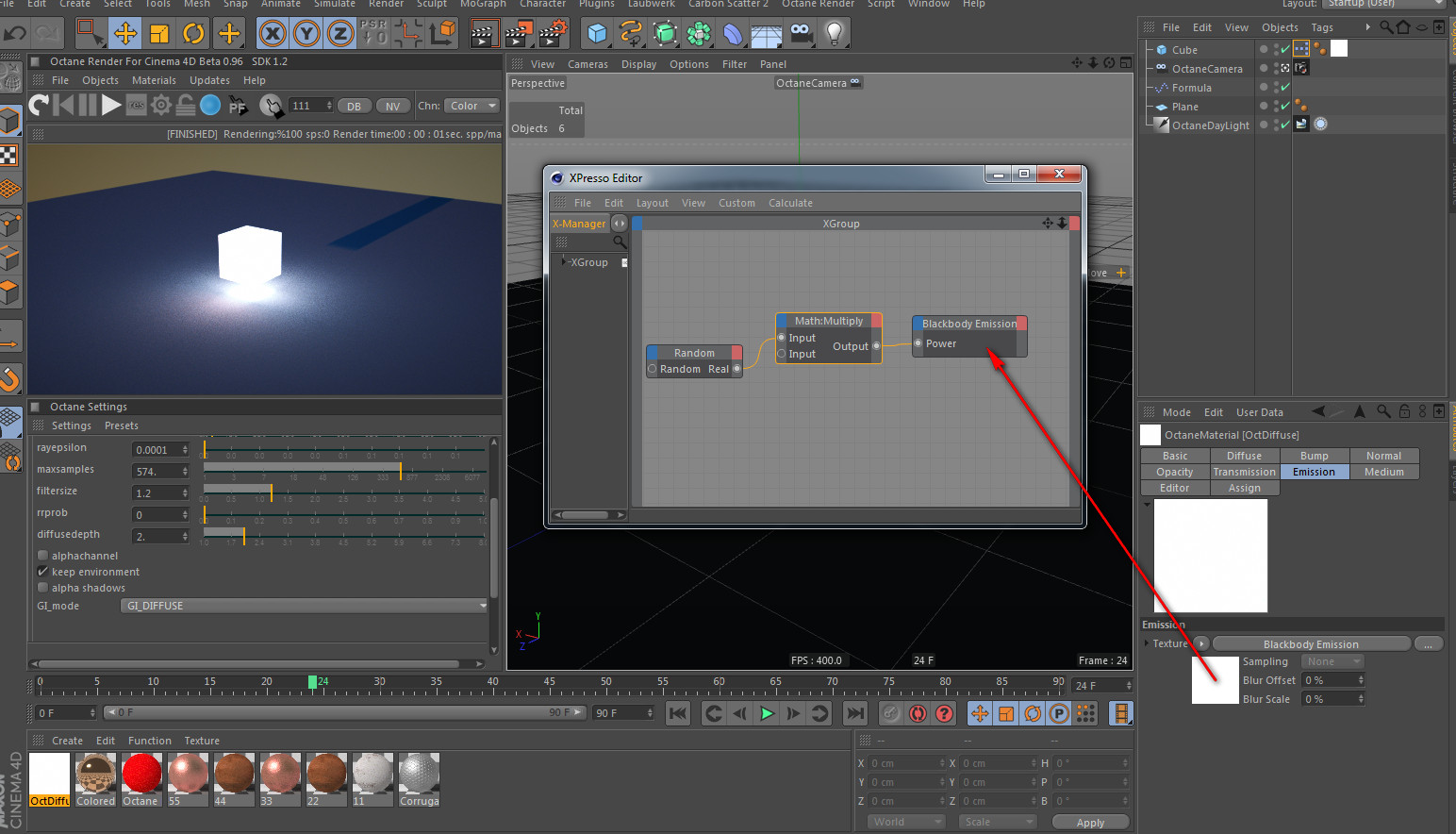This screenshot has width=1456, height=834.
Task: Select the Move tool in the top toolbar
Action: [125, 34]
